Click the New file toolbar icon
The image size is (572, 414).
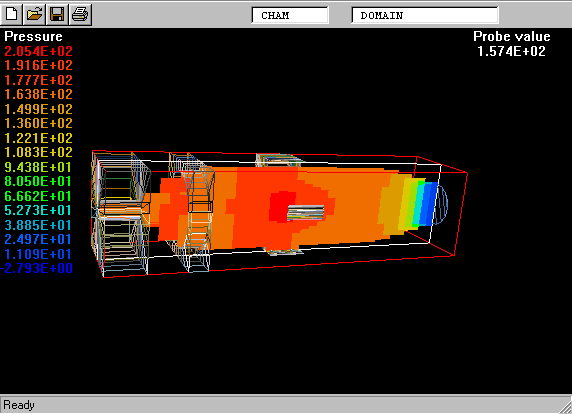pos(11,15)
